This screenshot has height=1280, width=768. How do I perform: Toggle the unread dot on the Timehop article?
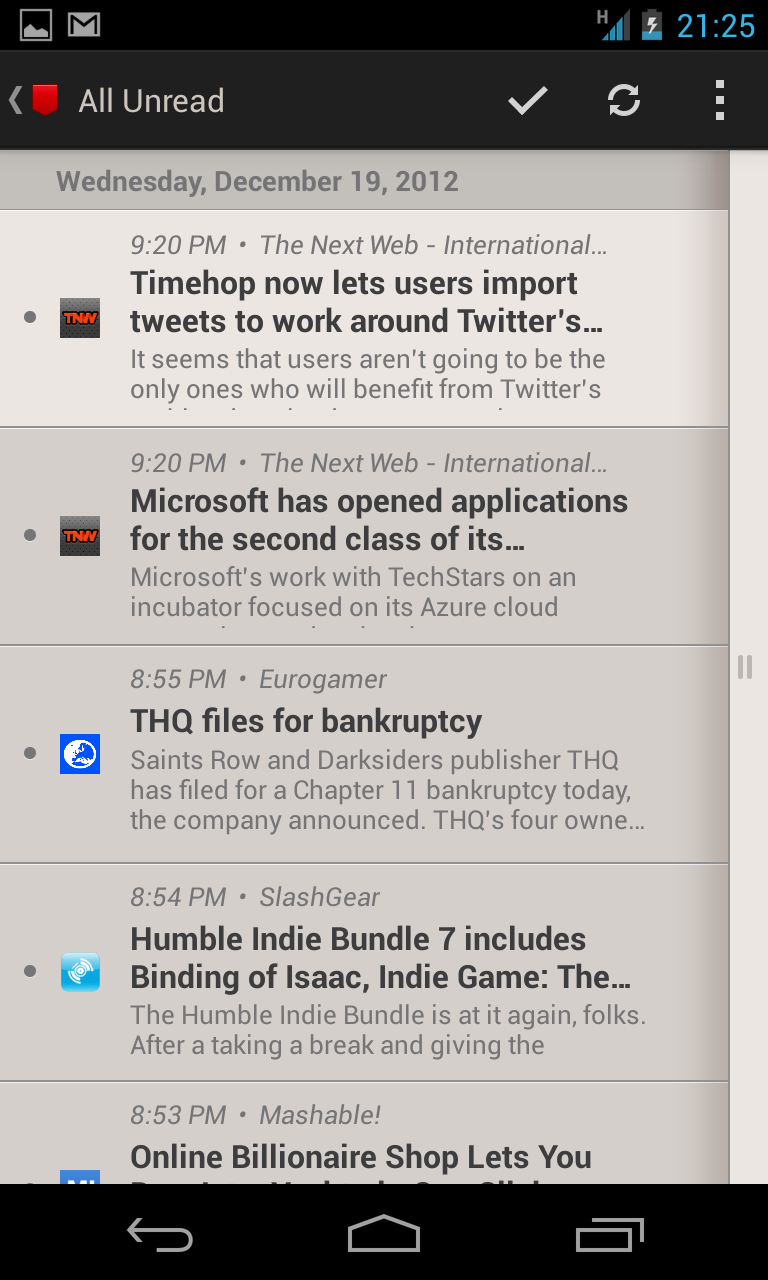click(30, 318)
